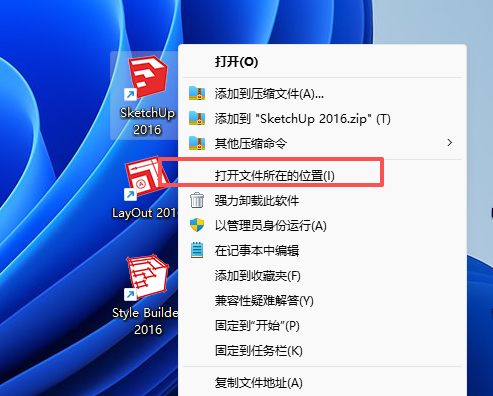Choose 添加到收藏夹(F)
The image size is (493, 396).
[322, 276]
